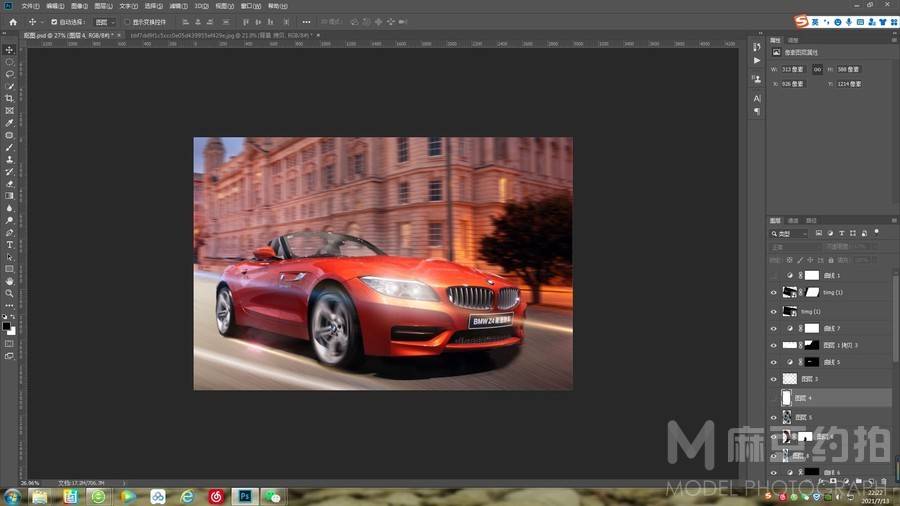900x506 pixels.
Task: Click the play Actions icon in side strip
Action: pyautogui.click(x=757, y=60)
